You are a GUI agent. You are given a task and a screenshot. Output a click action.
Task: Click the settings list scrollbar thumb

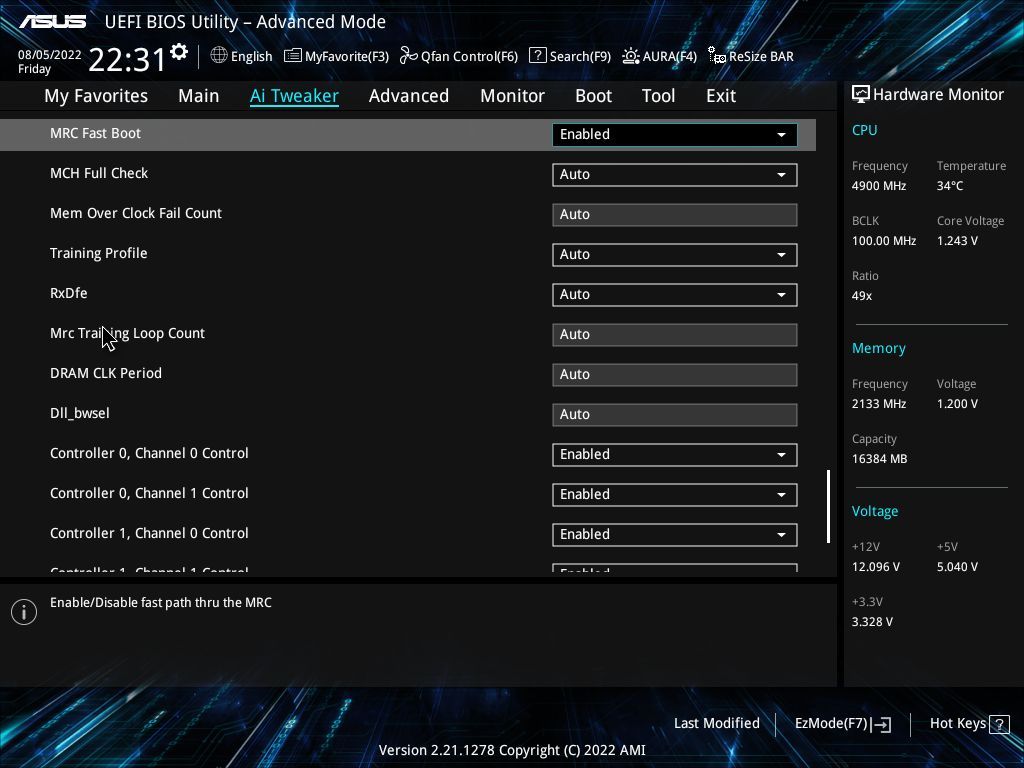tap(828, 506)
